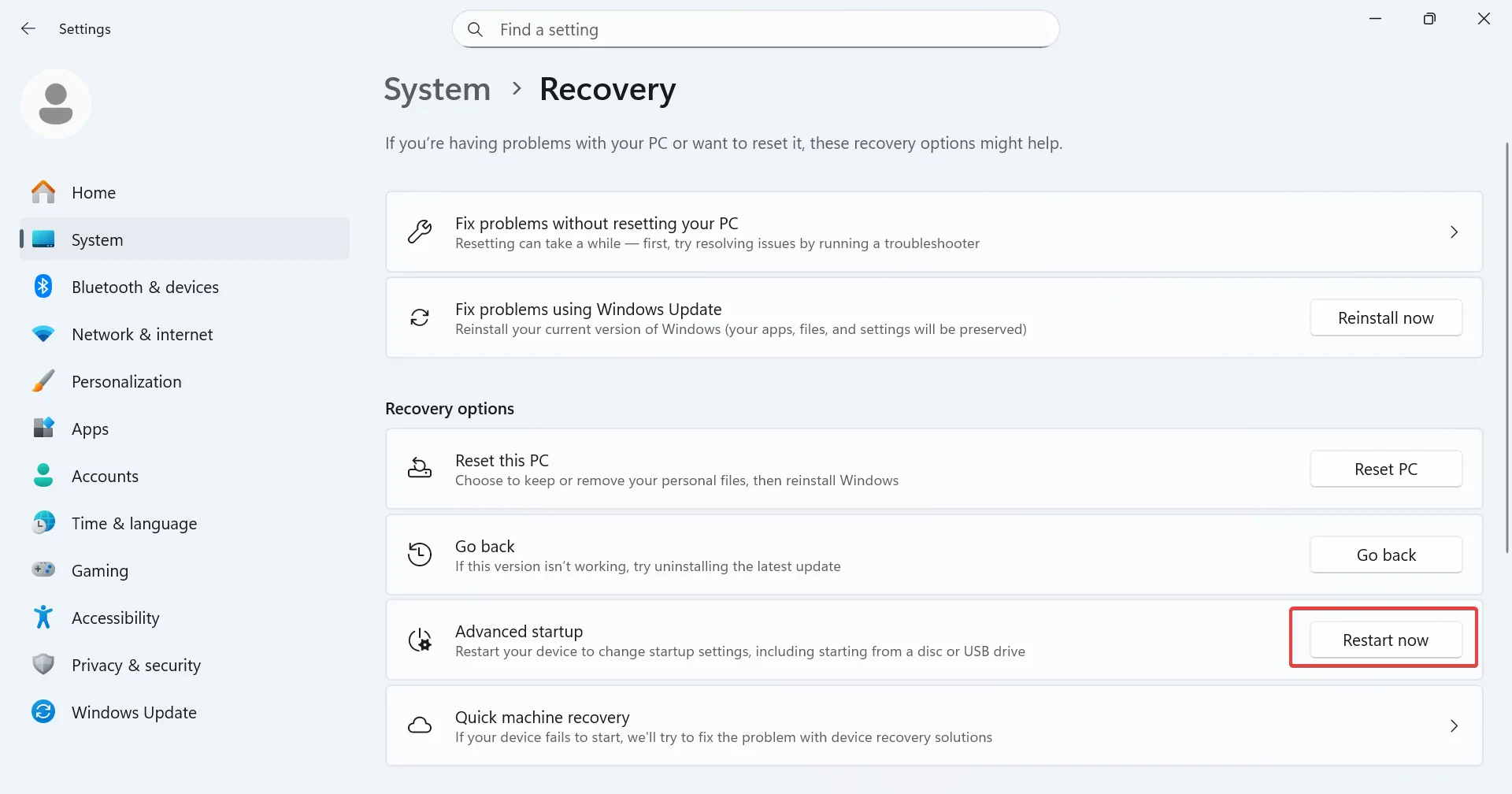This screenshot has width=1512, height=794.
Task: Select System in the navigation sidebar
Action: [x=97, y=239]
